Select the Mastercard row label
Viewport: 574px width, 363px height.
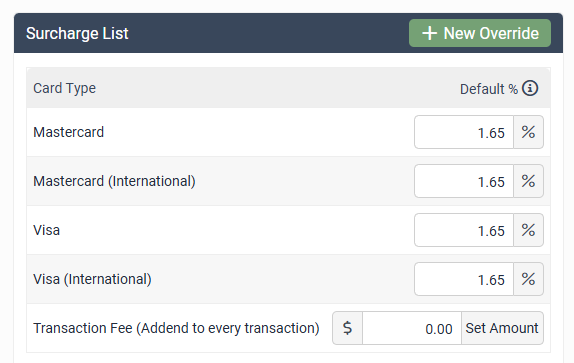click(x=68, y=132)
